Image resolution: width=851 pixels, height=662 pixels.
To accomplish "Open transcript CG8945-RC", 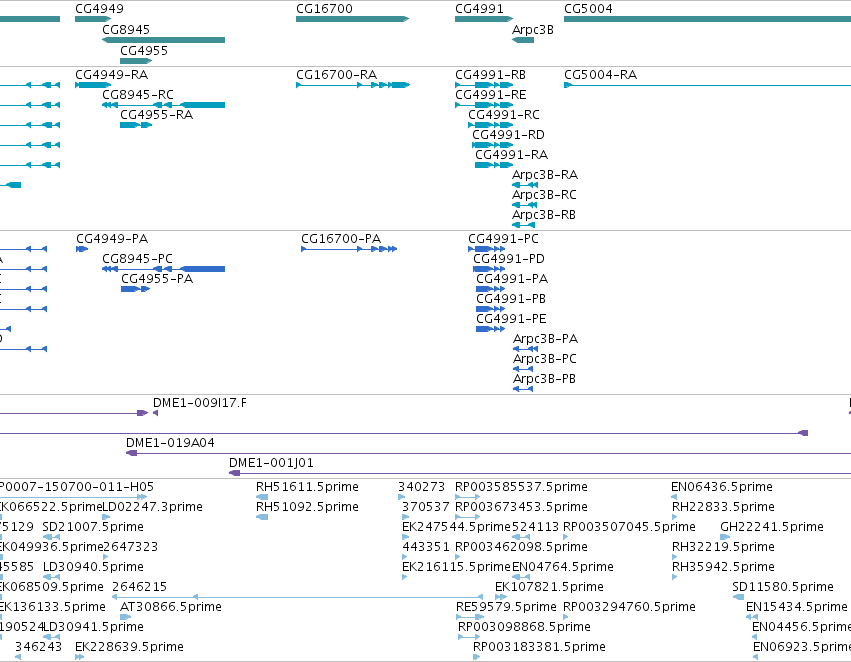I will point(138,94).
